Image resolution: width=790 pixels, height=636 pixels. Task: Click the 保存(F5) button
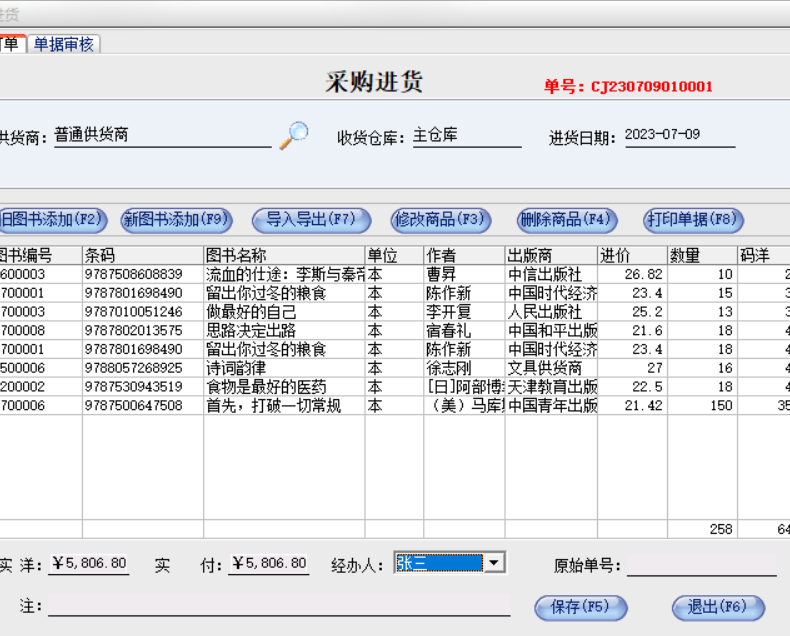pos(581,608)
